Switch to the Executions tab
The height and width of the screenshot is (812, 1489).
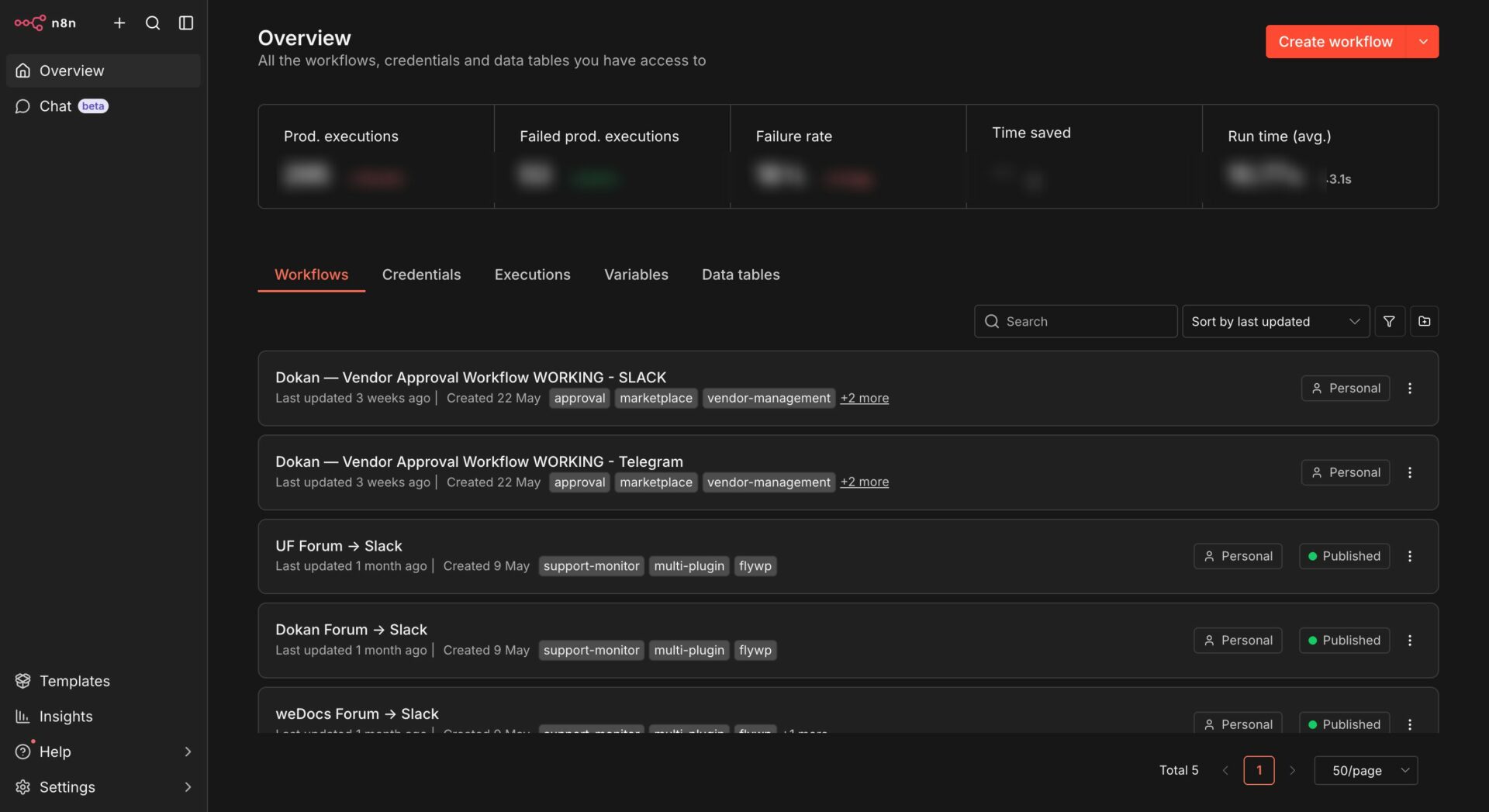532,275
